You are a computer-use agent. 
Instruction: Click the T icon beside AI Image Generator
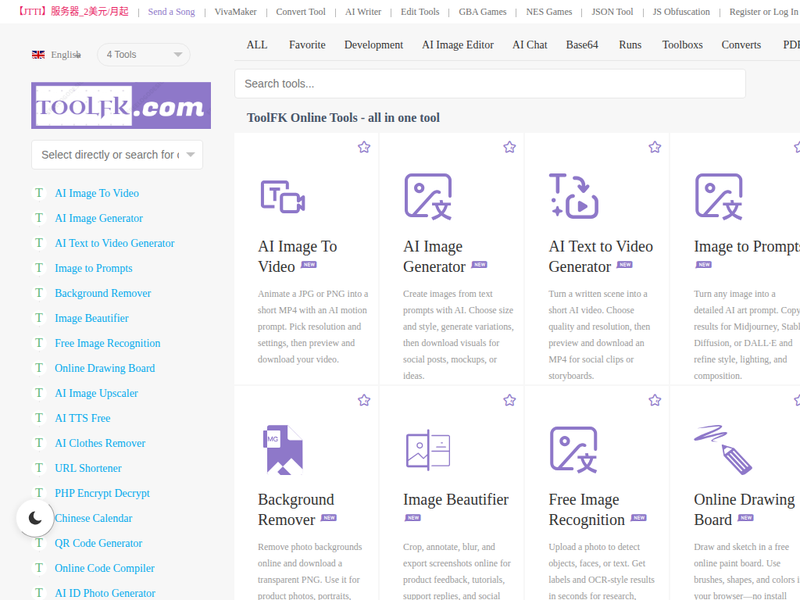[x=39, y=218]
